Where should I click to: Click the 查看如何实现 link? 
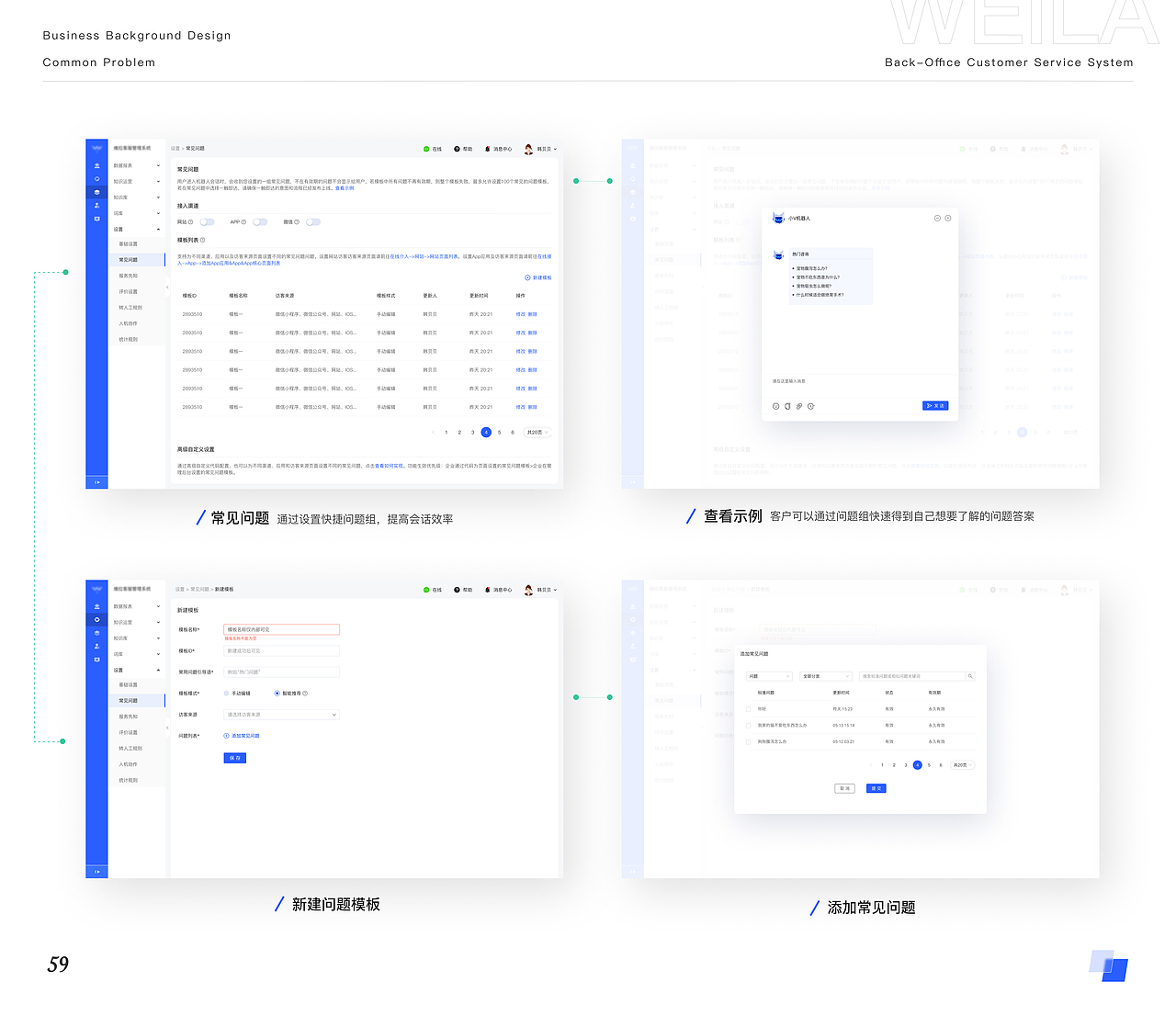(389, 466)
